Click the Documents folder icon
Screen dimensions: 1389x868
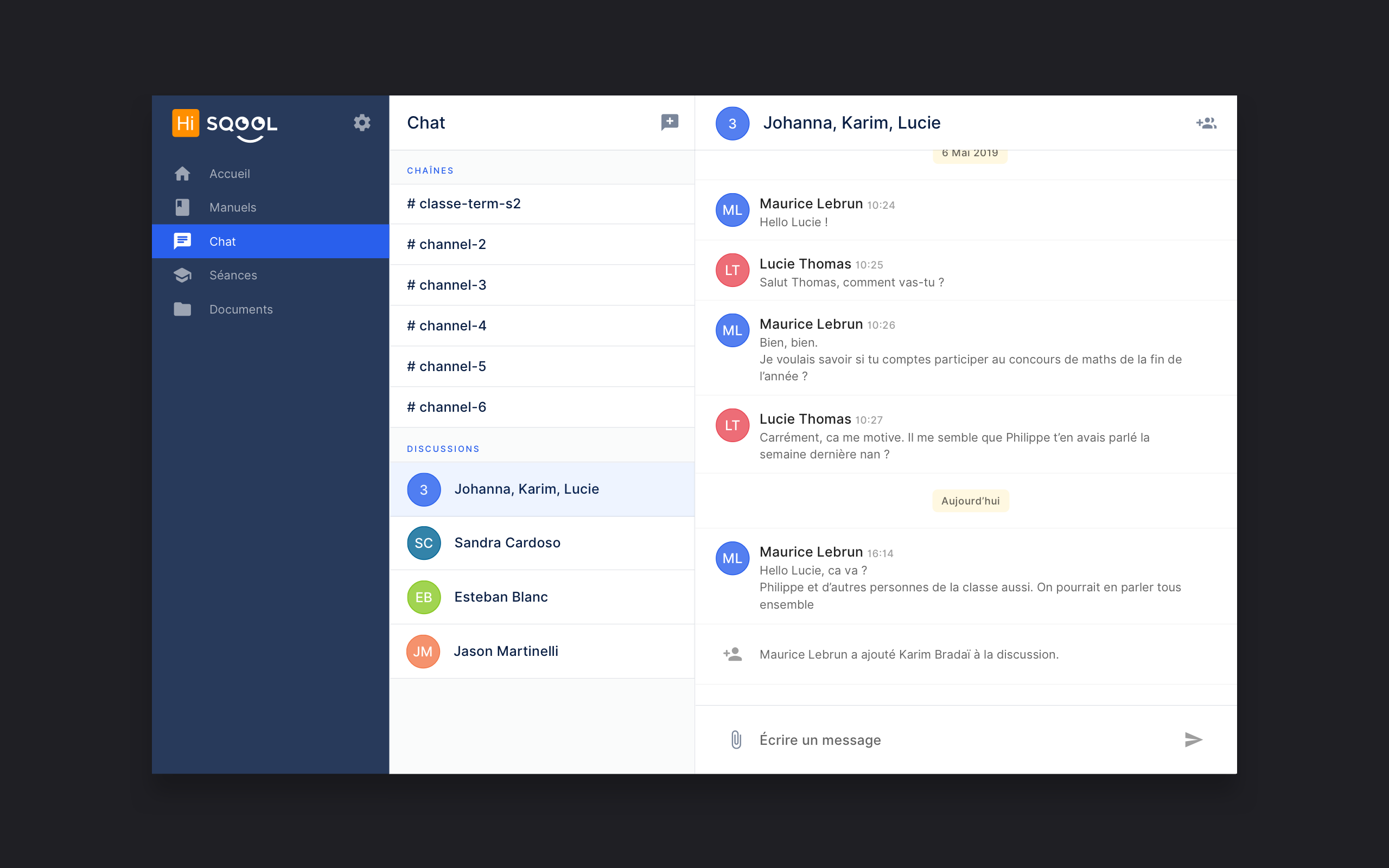click(x=182, y=309)
